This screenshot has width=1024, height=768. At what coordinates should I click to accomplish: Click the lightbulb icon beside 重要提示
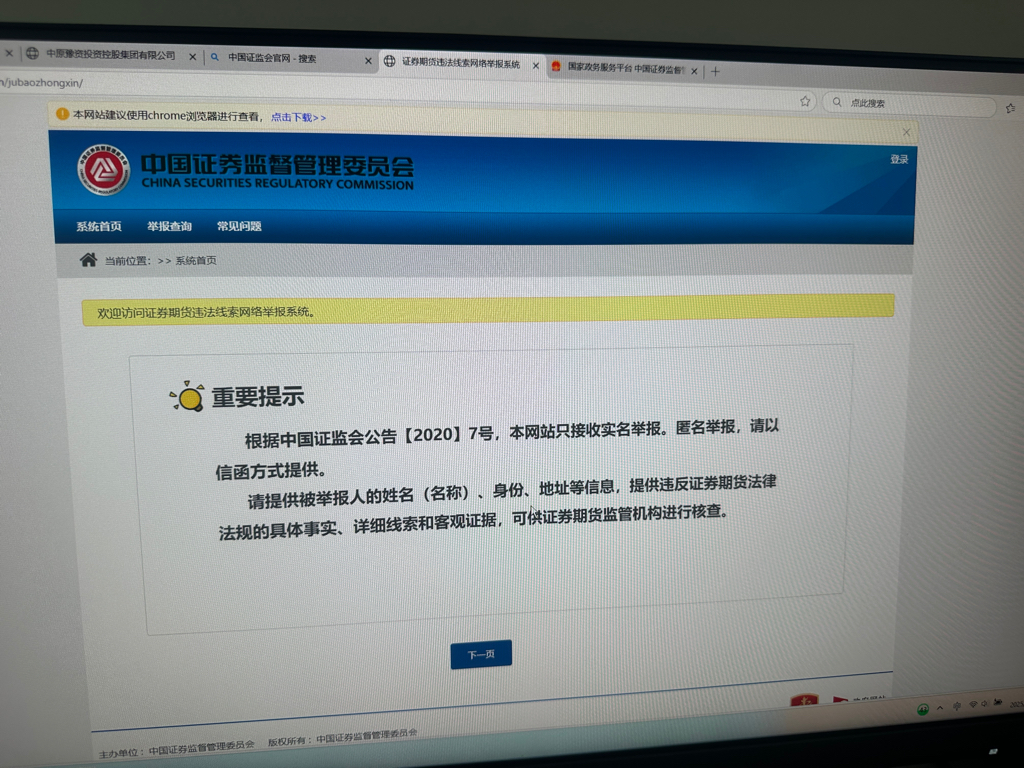coord(187,396)
